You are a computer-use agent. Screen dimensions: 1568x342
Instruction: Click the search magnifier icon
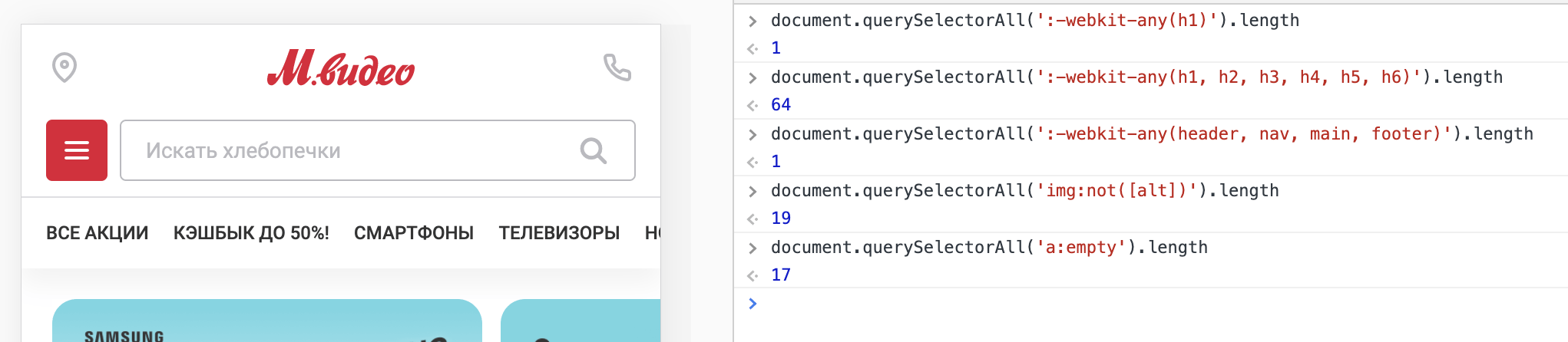tap(594, 150)
